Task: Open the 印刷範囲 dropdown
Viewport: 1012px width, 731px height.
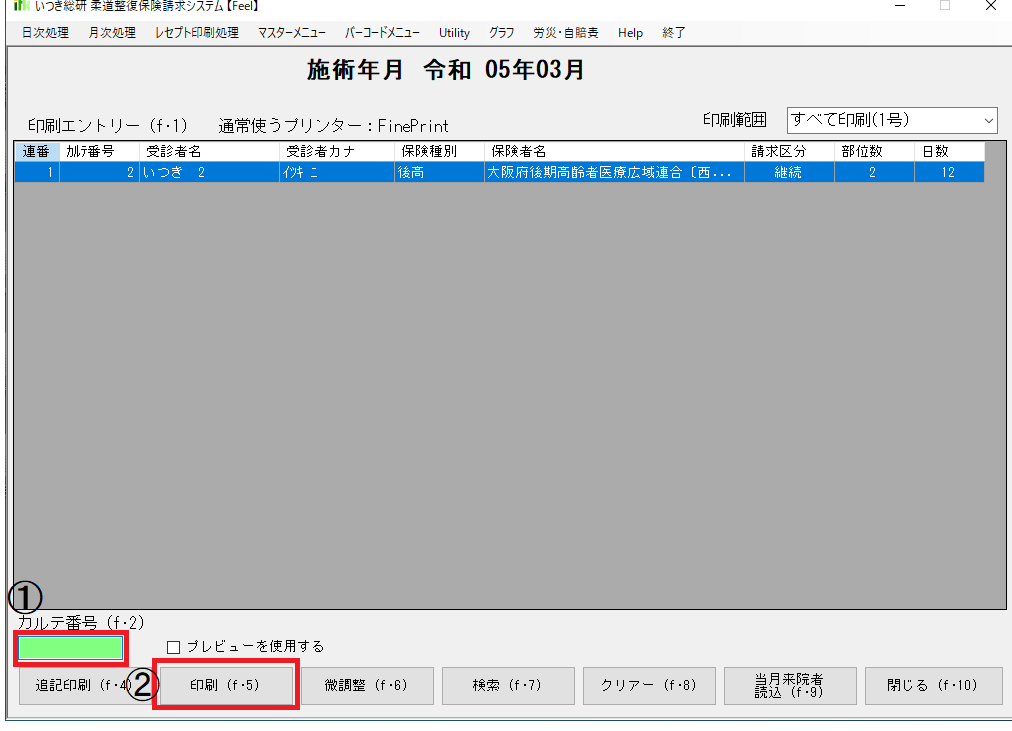Action: pos(892,120)
